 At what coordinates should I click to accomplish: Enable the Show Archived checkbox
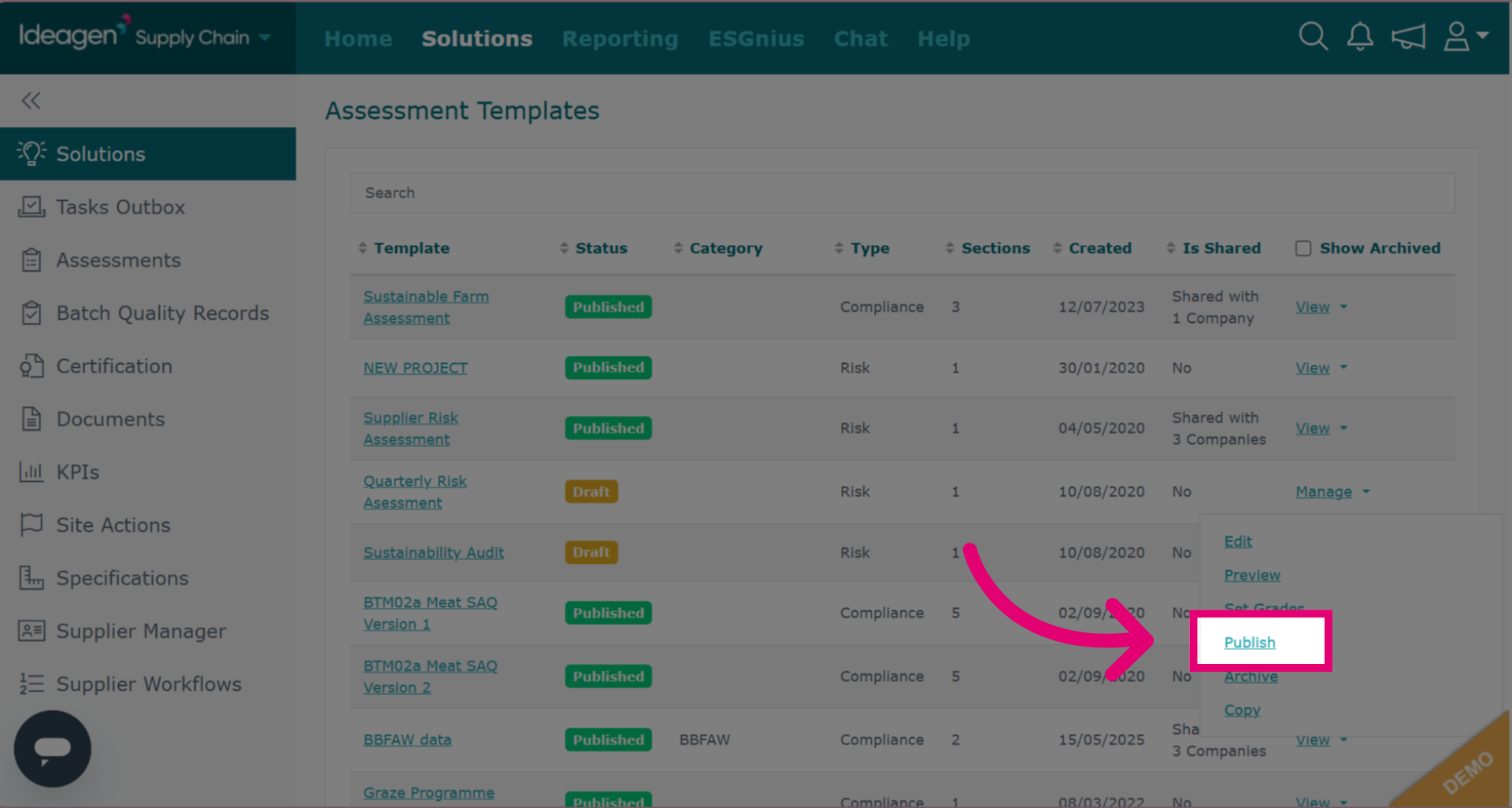coord(1303,248)
